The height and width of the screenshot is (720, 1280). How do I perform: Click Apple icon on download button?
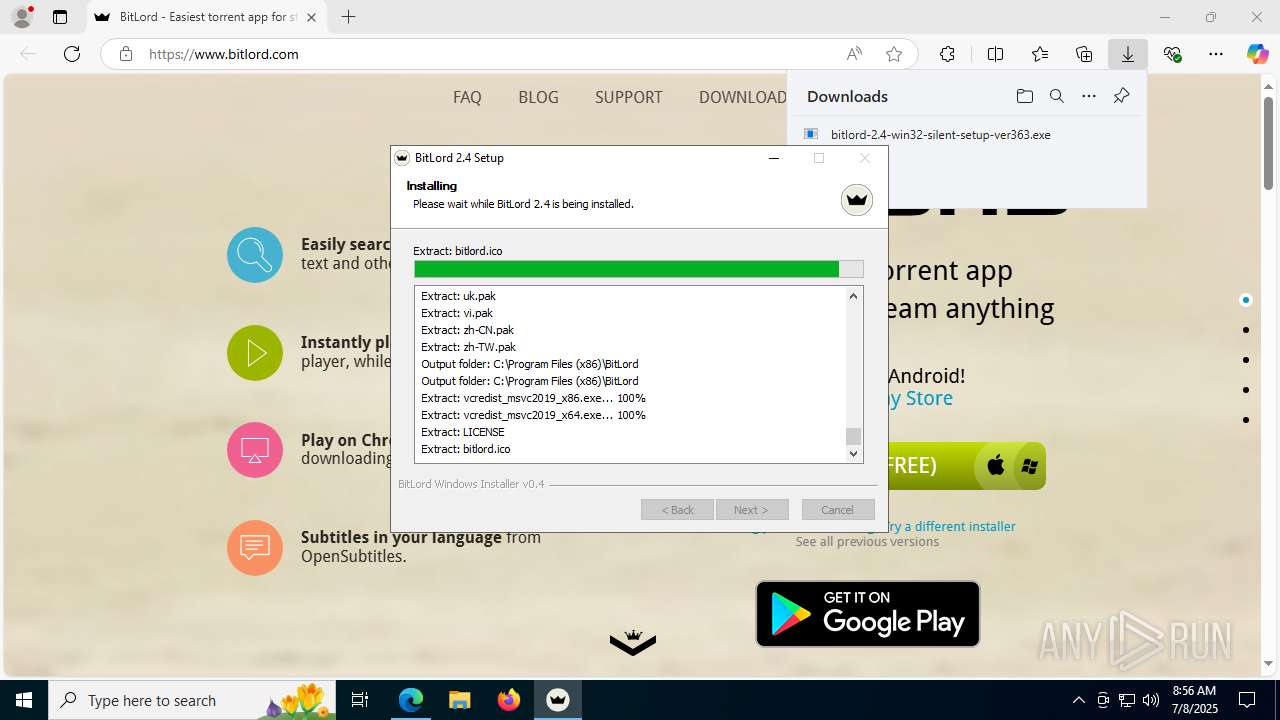[x=996, y=466]
